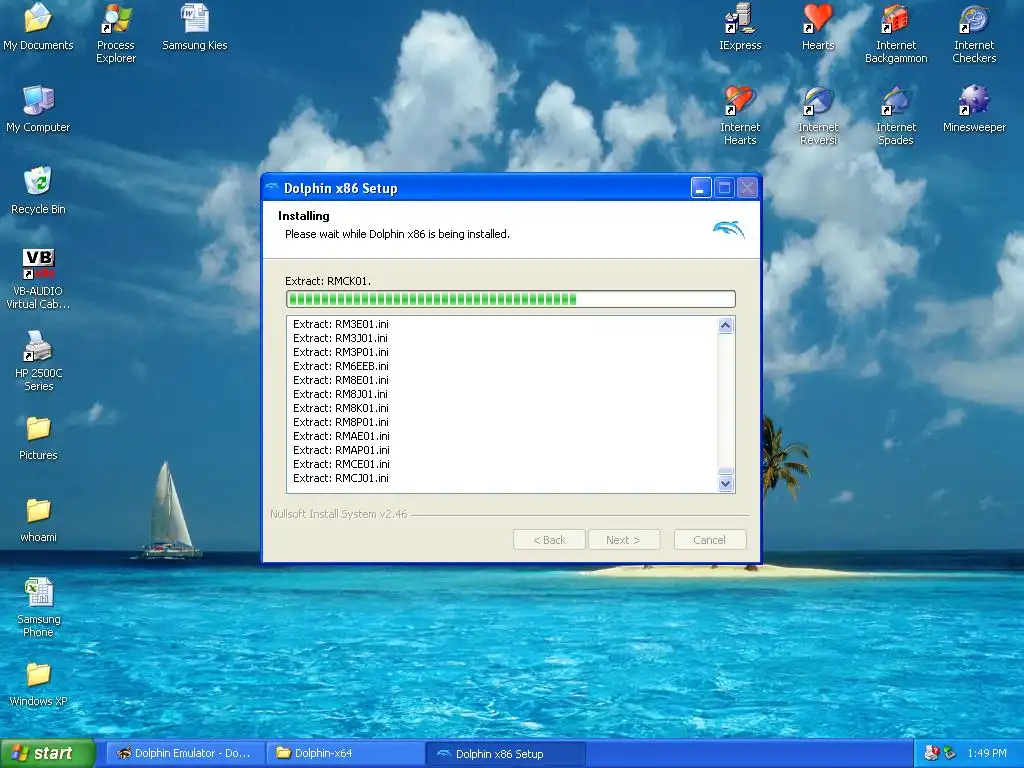
Task: Select the Internet Backgammon shortcut
Action: [x=896, y=33]
